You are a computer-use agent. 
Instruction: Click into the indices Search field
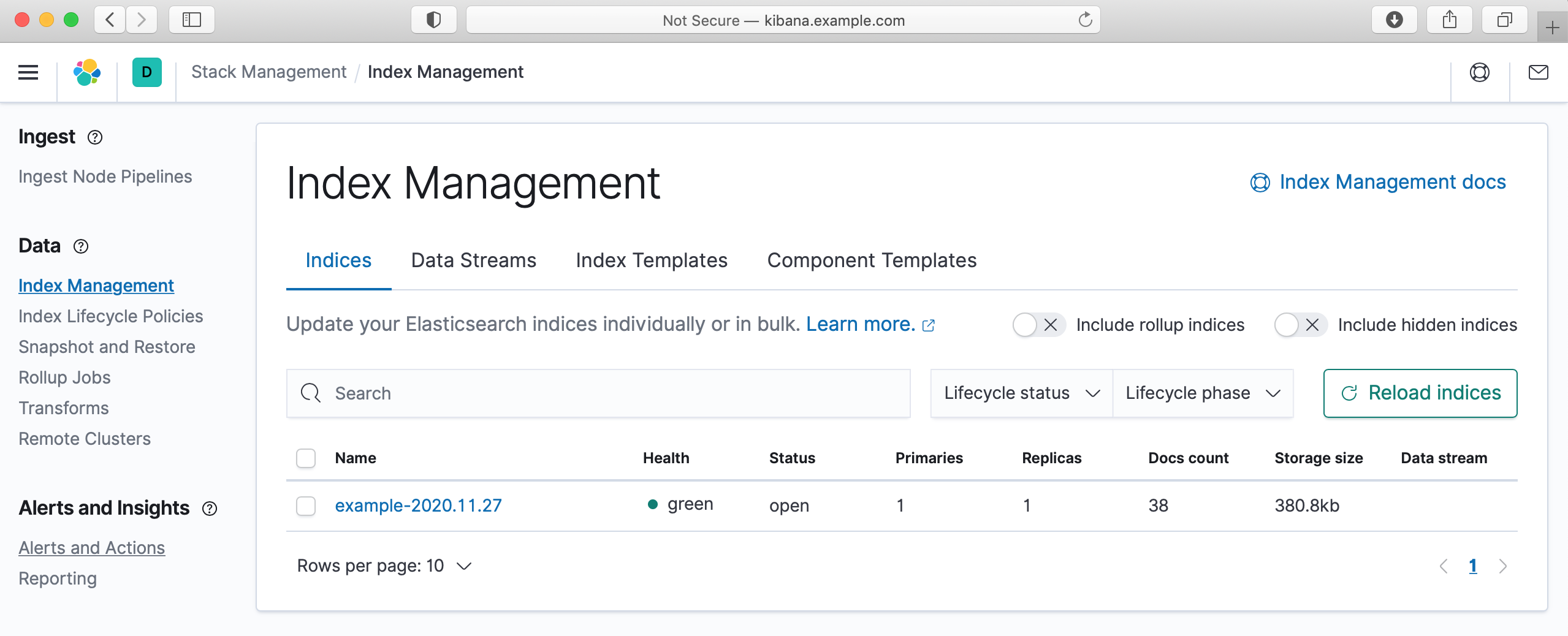598,393
